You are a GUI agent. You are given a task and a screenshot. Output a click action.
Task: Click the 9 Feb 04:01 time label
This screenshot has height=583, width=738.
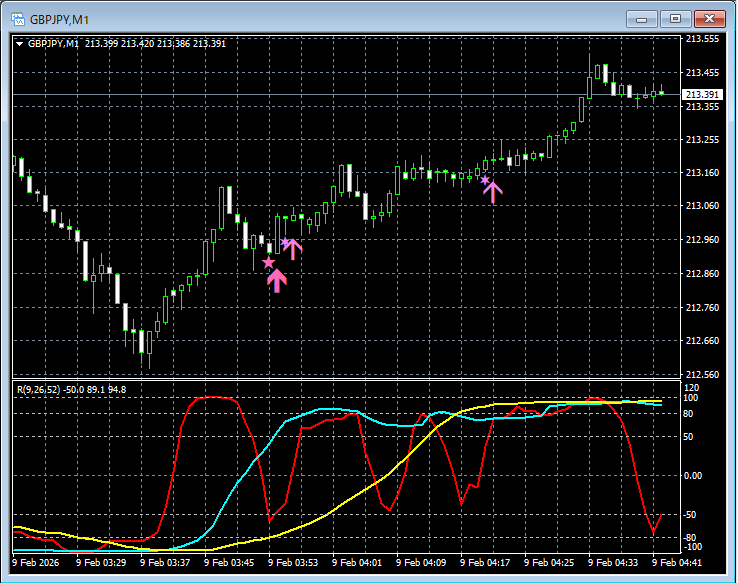357,563
